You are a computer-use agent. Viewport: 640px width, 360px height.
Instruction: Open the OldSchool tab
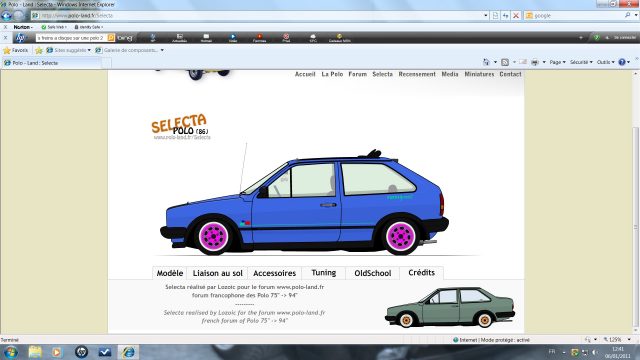(x=373, y=273)
